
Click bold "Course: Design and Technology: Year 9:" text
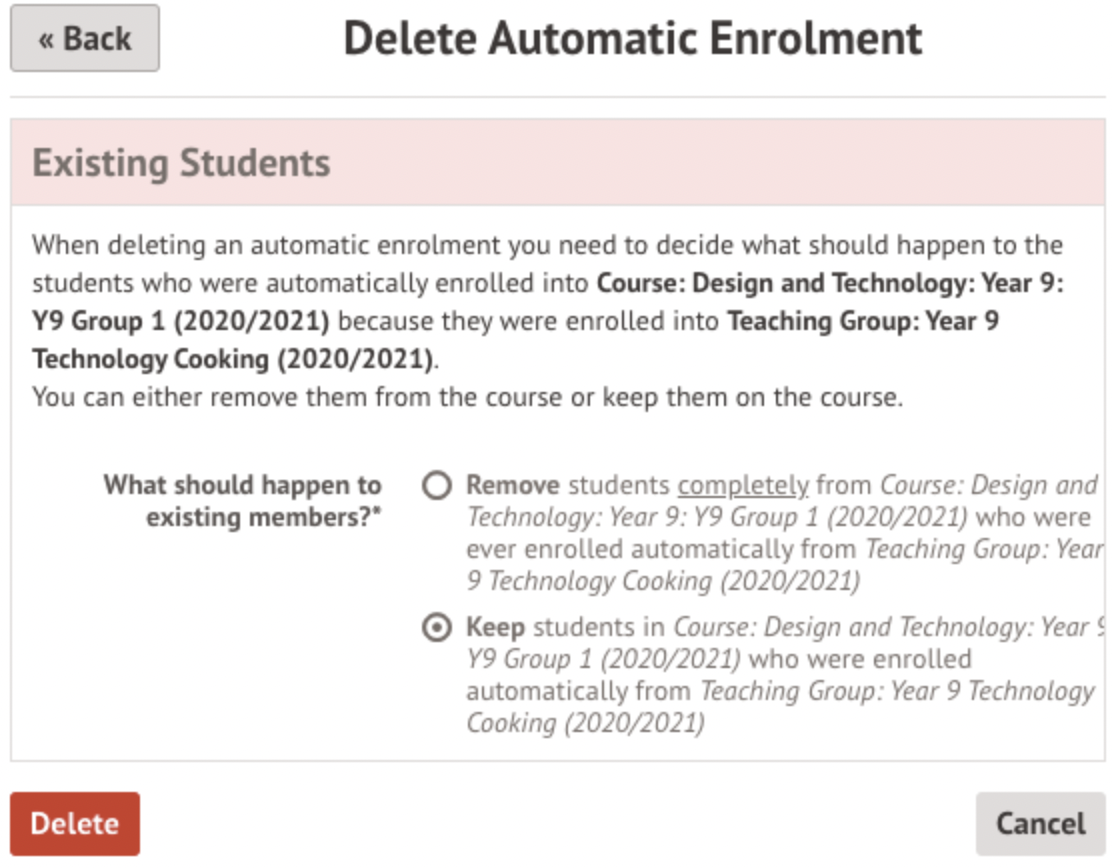(830, 283)
